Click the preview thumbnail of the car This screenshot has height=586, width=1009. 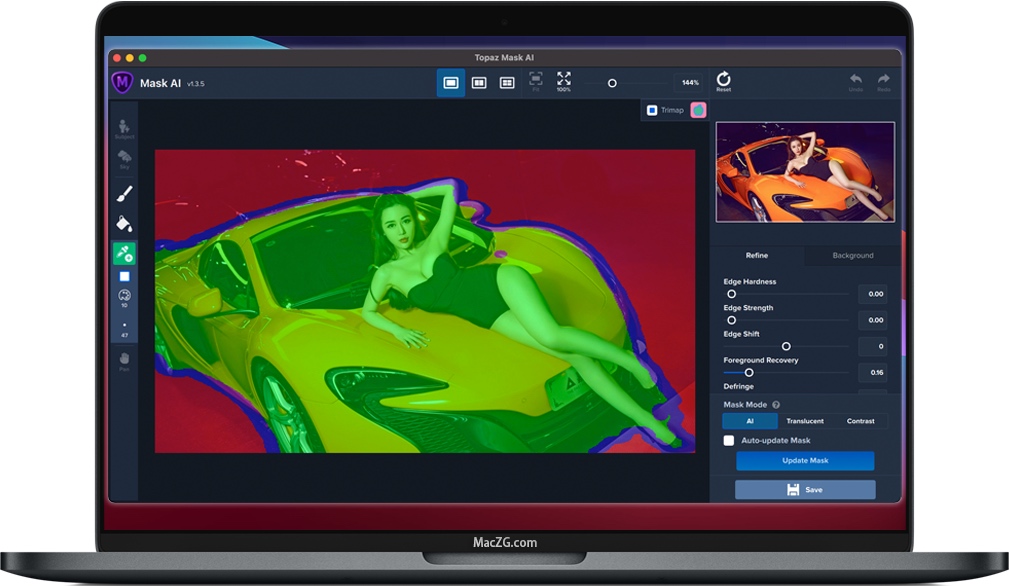(804, 170)
